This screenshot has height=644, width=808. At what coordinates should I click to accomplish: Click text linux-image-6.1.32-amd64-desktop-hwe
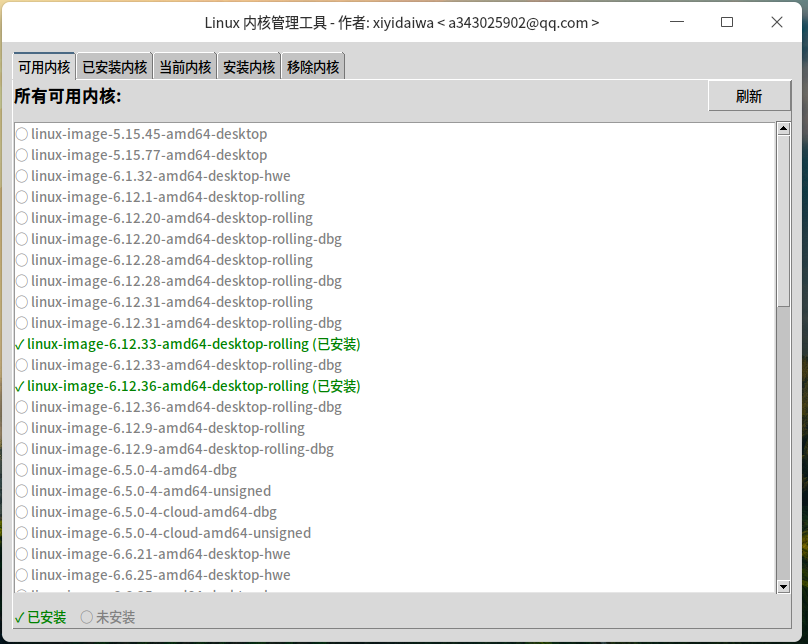click(161, 176)
